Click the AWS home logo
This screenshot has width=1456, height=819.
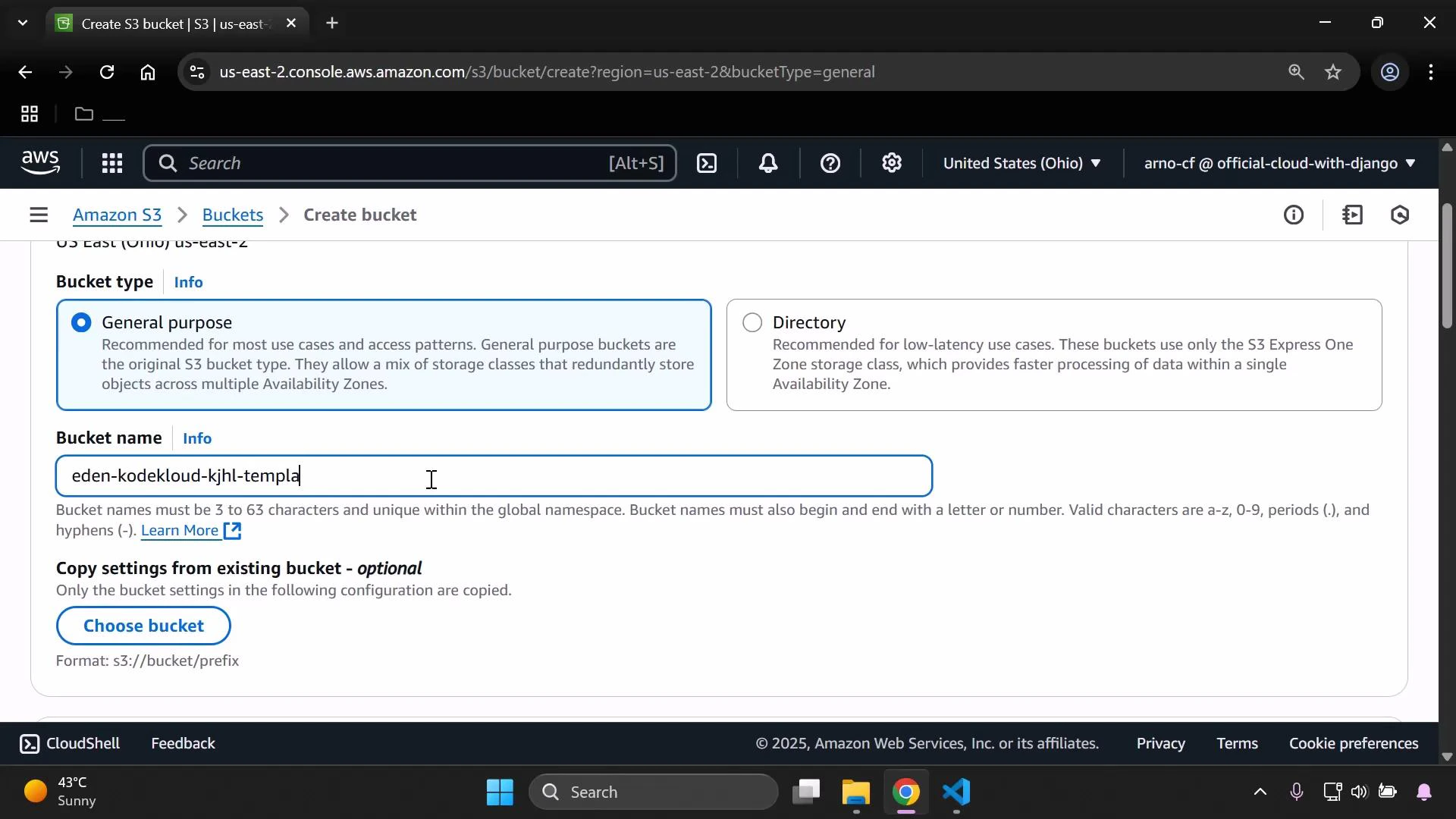point(39,162)
